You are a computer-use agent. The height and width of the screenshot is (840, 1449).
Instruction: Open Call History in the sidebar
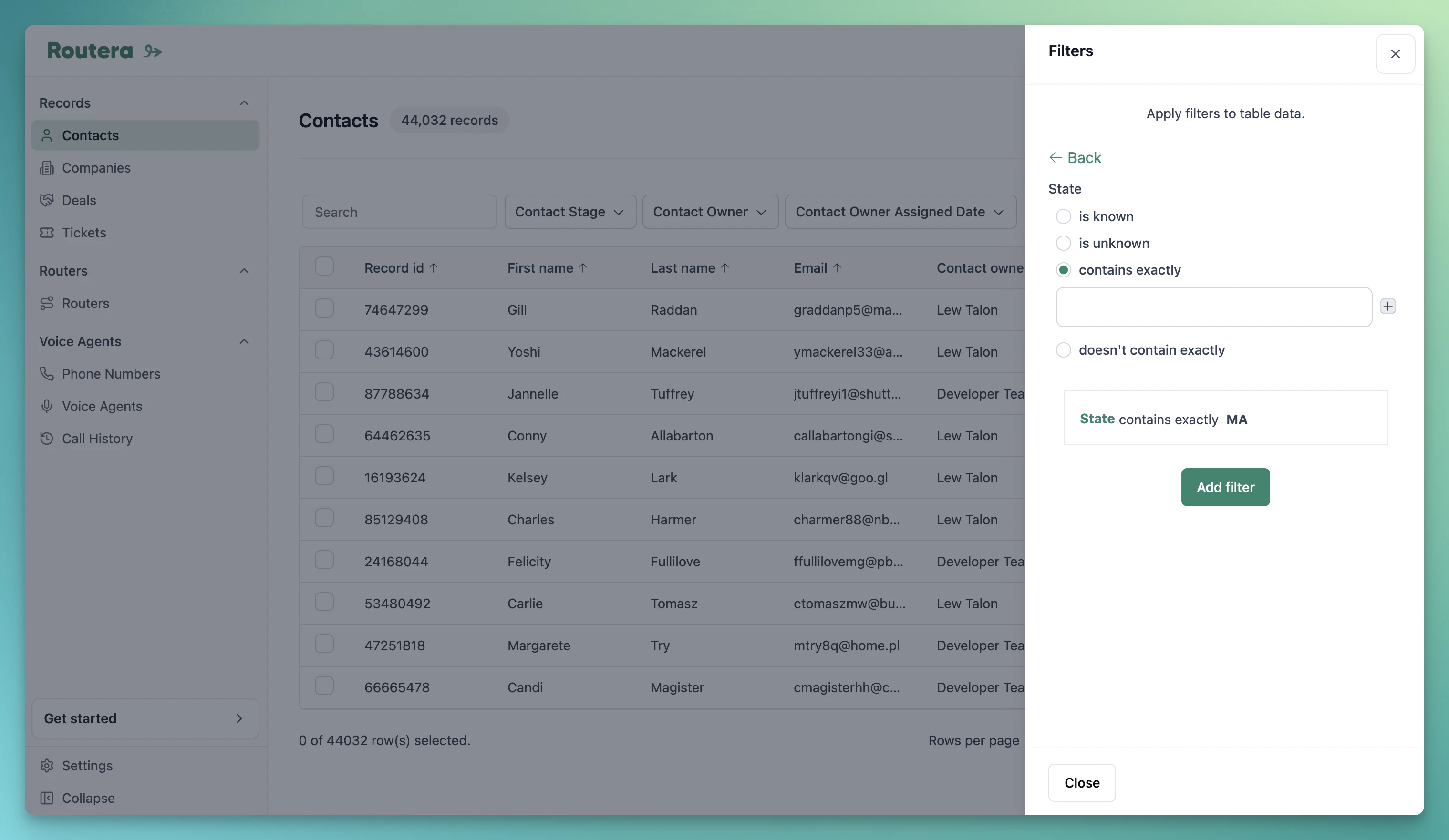[x=145, y=439]
